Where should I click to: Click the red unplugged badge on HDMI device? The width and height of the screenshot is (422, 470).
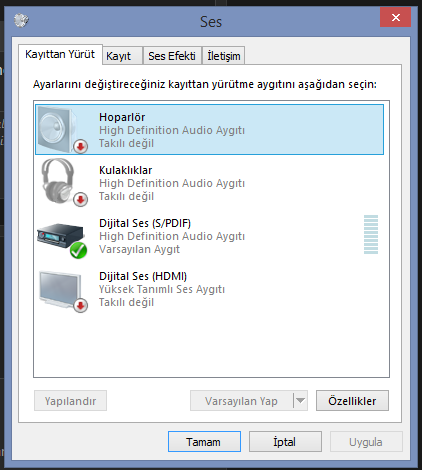click(x=80, y=305)
